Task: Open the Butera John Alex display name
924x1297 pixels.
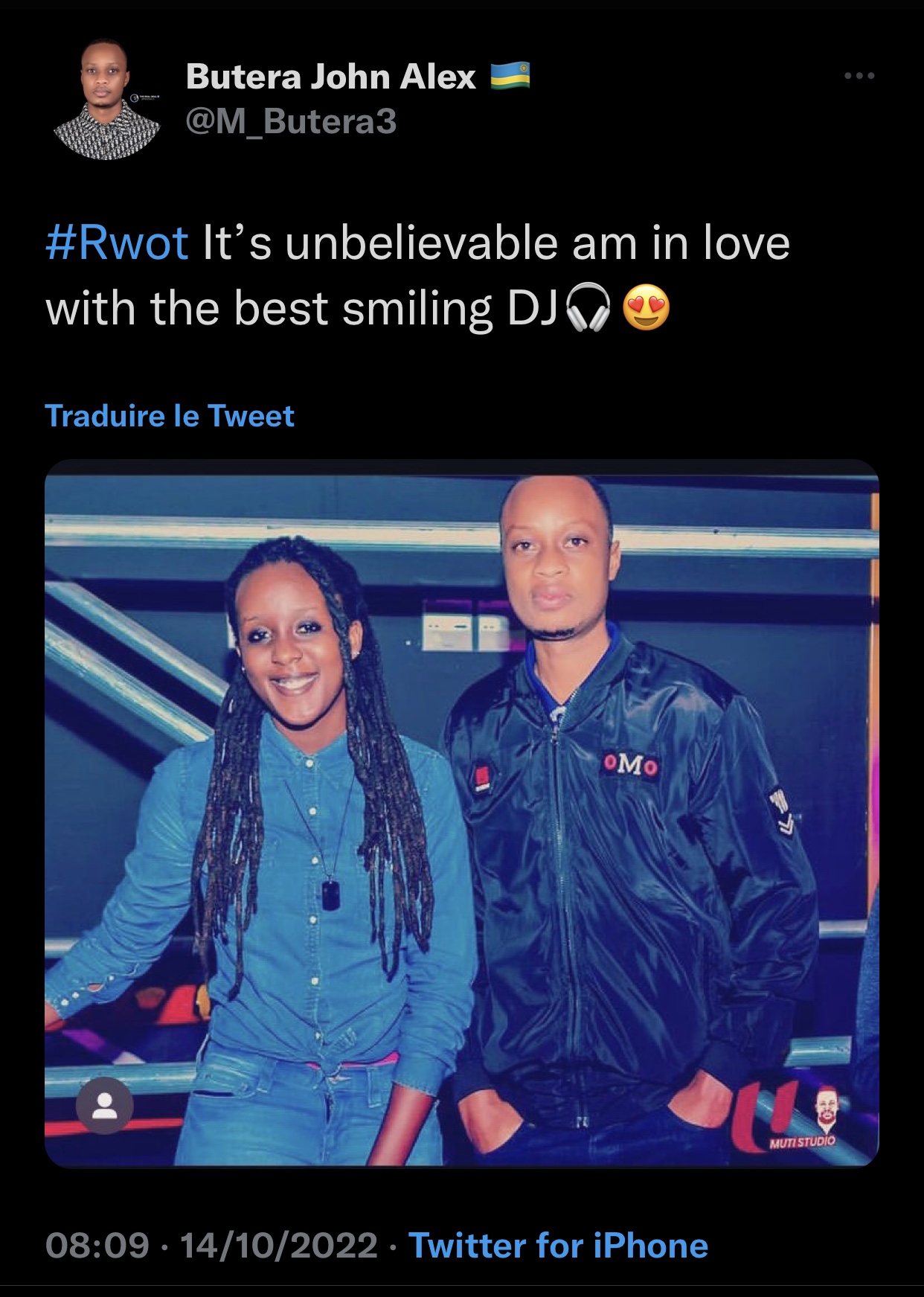Action: (331, 77)
